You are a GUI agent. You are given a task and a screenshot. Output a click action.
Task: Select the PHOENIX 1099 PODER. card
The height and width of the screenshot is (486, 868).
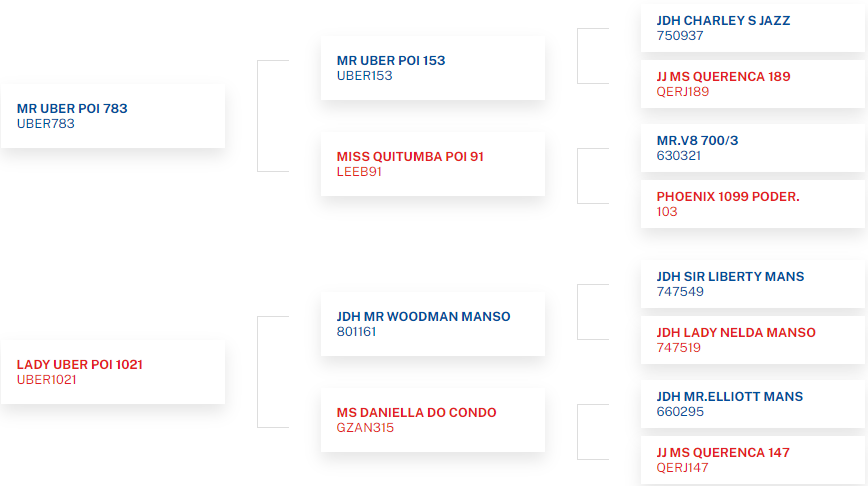[753, 204]
